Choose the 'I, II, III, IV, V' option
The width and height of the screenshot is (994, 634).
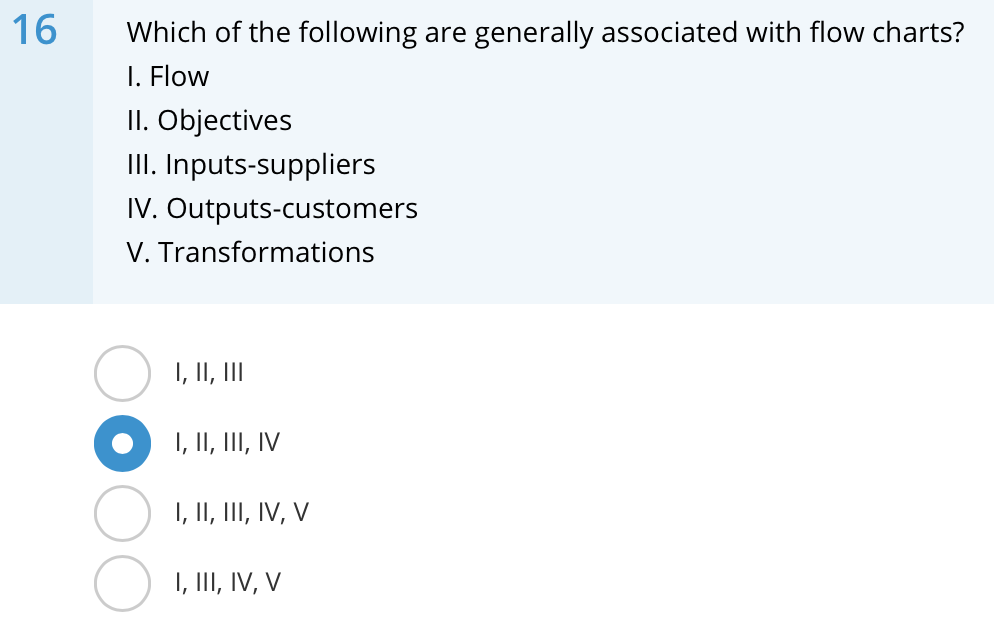[x=122, y=513]
